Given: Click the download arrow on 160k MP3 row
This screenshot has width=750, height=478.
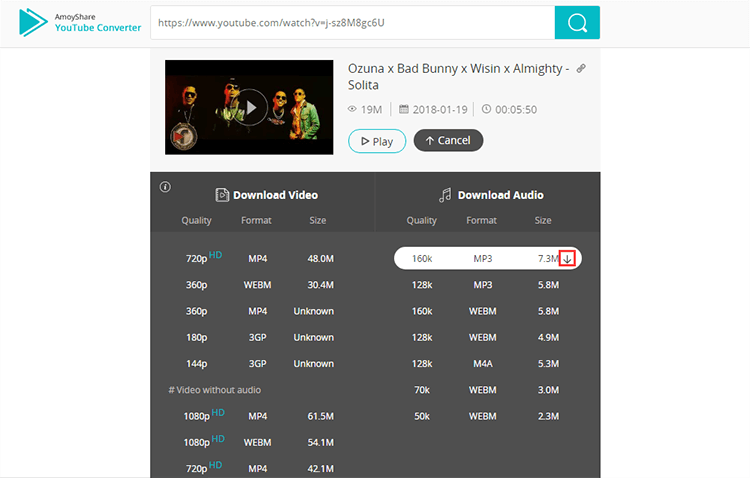Looking at the screenshot, I should tap(567, 259).
